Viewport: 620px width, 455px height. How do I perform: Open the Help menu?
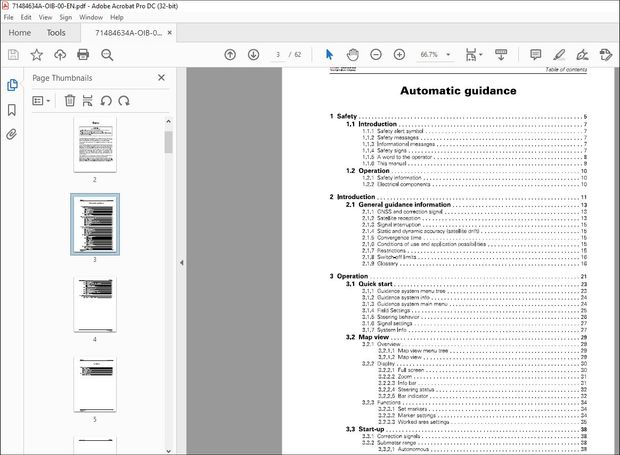117,17
